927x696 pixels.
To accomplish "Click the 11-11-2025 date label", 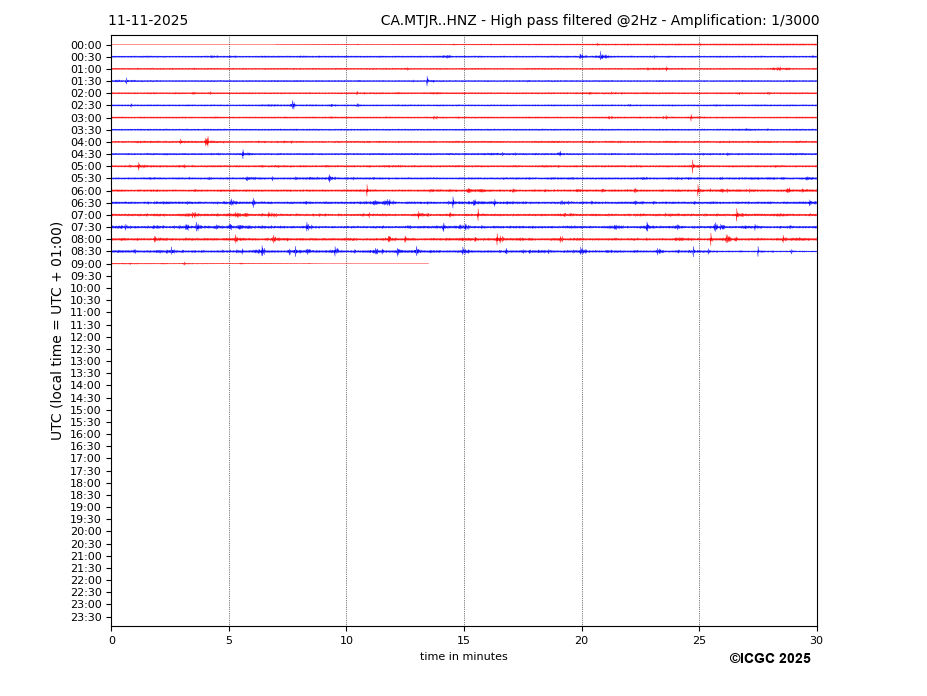I will (x=148, y=21).
